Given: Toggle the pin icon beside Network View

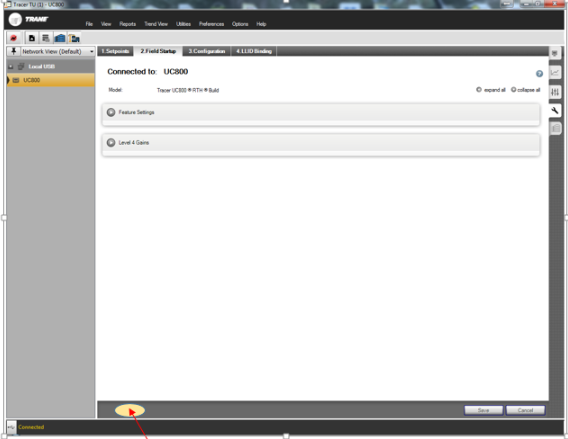Looking at the screenshot, I should click(13, 51).
